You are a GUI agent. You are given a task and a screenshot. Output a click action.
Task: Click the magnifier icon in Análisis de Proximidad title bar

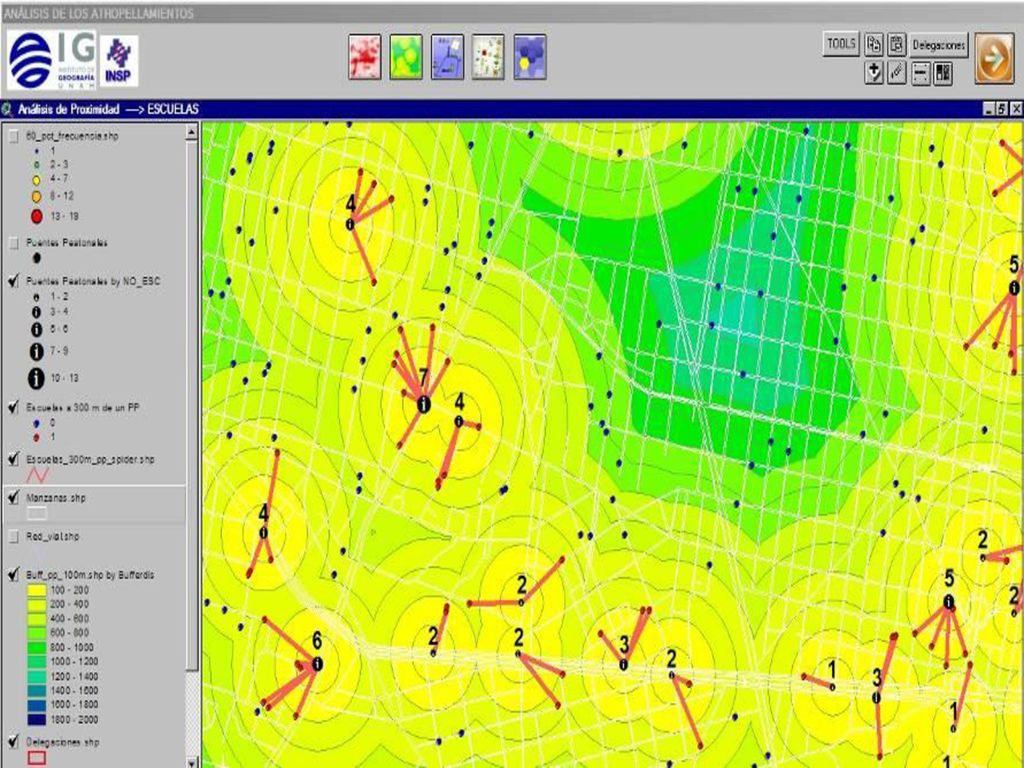coord(7,109)
